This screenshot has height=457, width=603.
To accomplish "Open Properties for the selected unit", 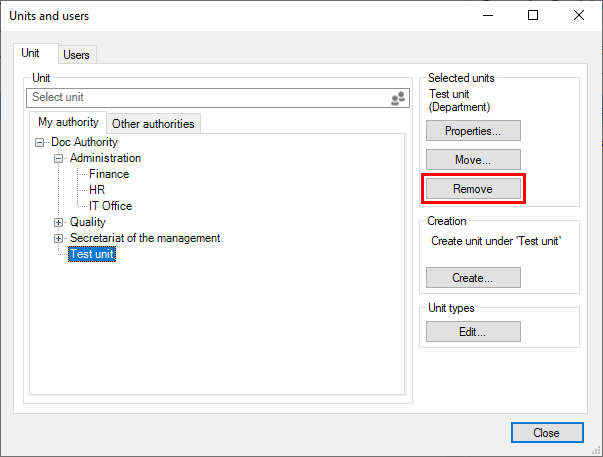I will tap(473, 131).
